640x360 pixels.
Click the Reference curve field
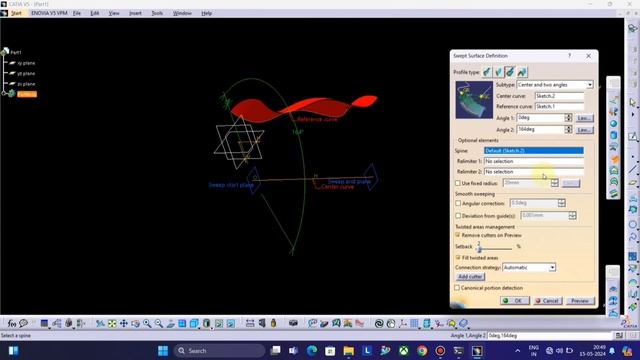pos(559,106)
